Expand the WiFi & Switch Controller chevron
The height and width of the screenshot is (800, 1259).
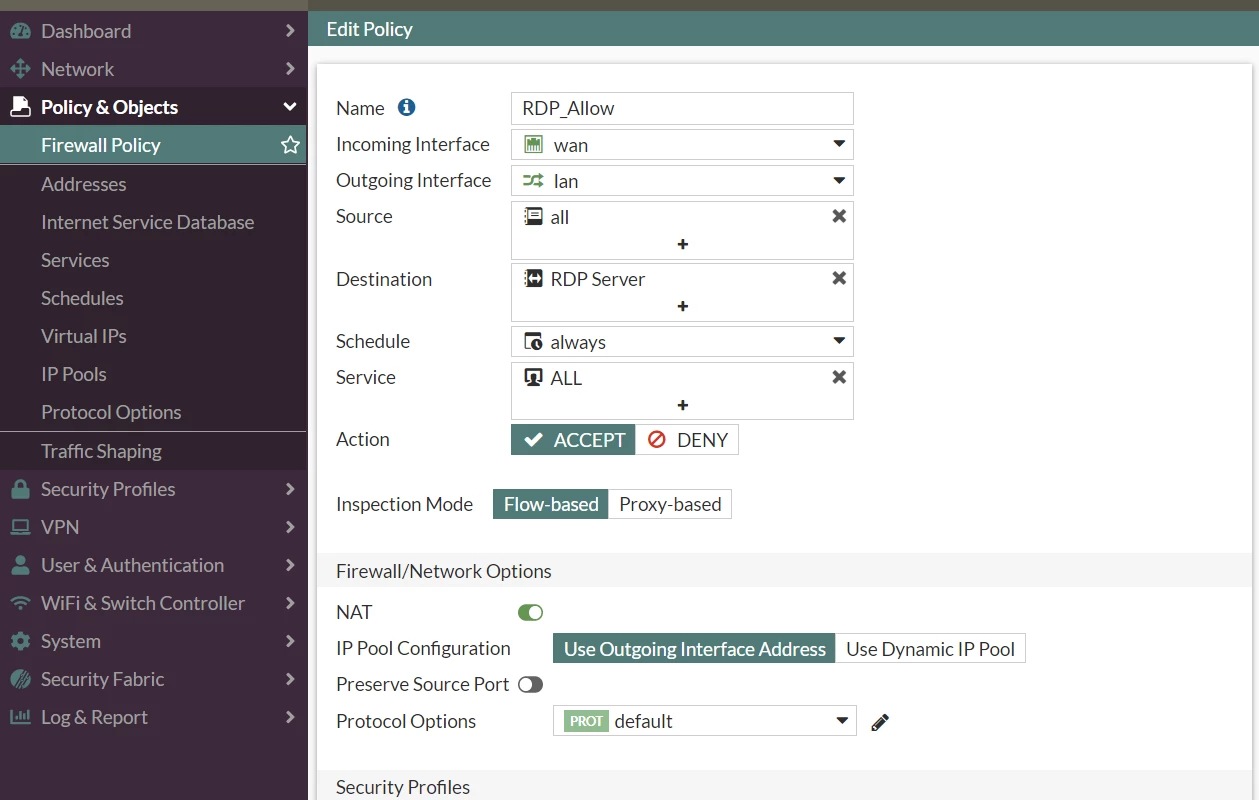point(290,603)
